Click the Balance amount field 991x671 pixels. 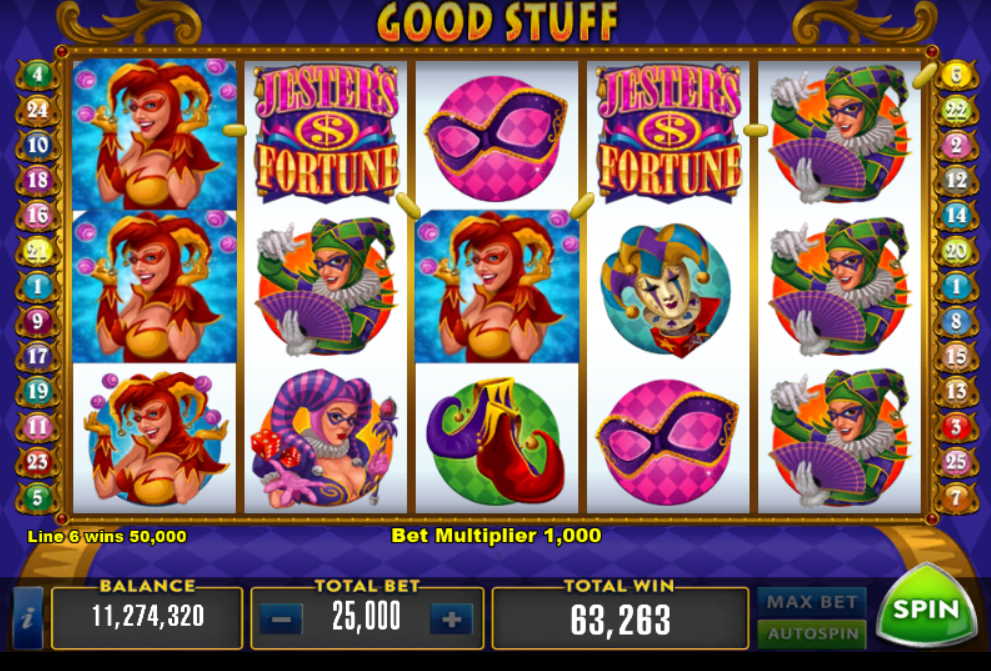click(147, 617)
